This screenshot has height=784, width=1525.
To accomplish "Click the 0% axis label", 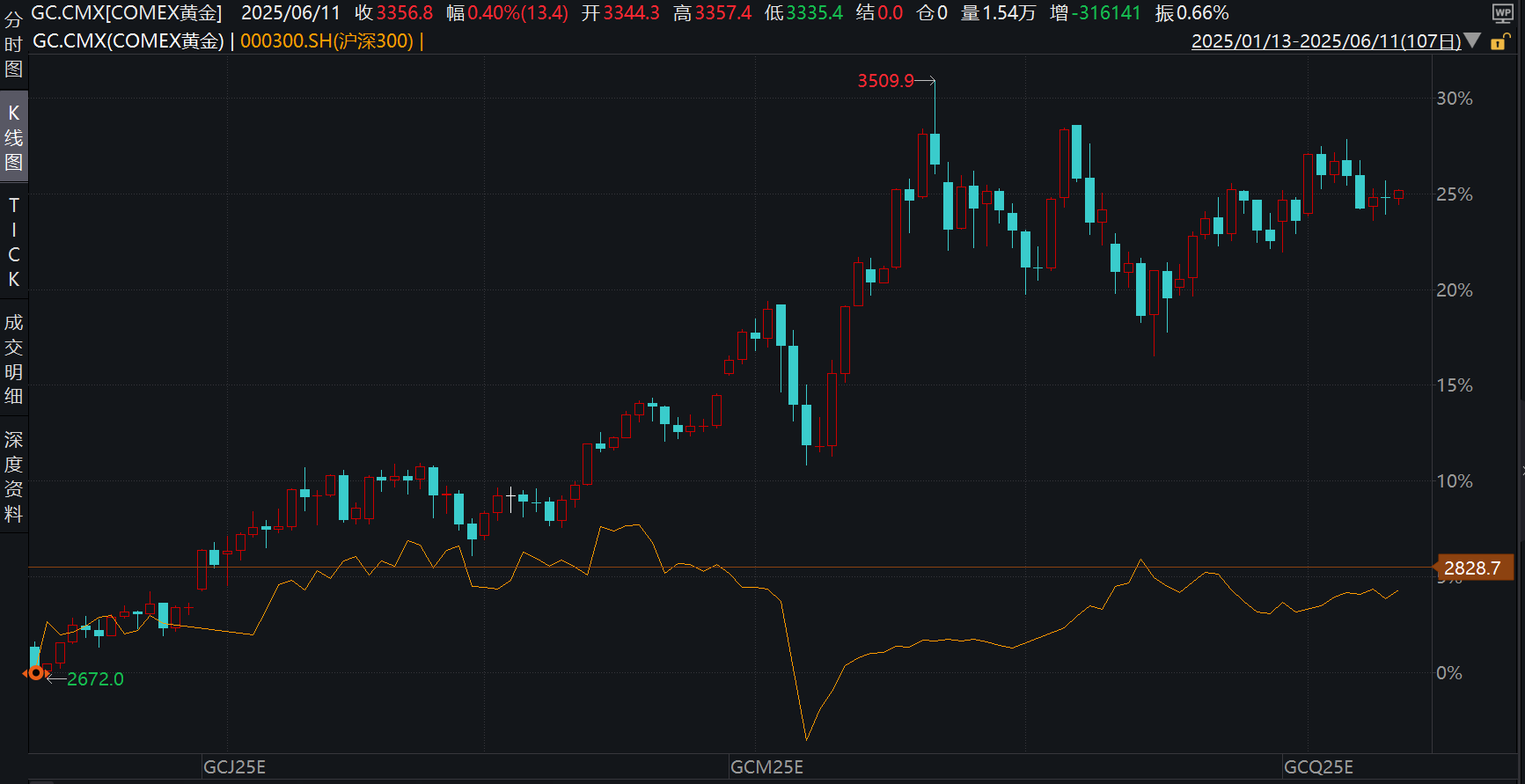I will click(1449, 673).
